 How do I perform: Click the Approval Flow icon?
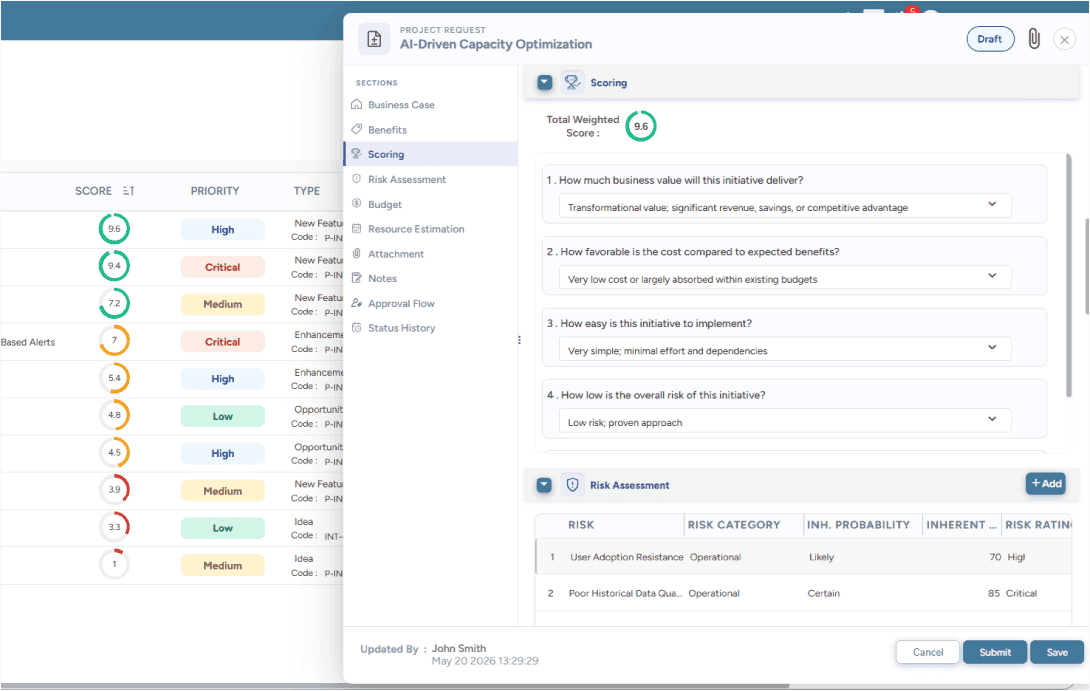(x=357, y=302)
